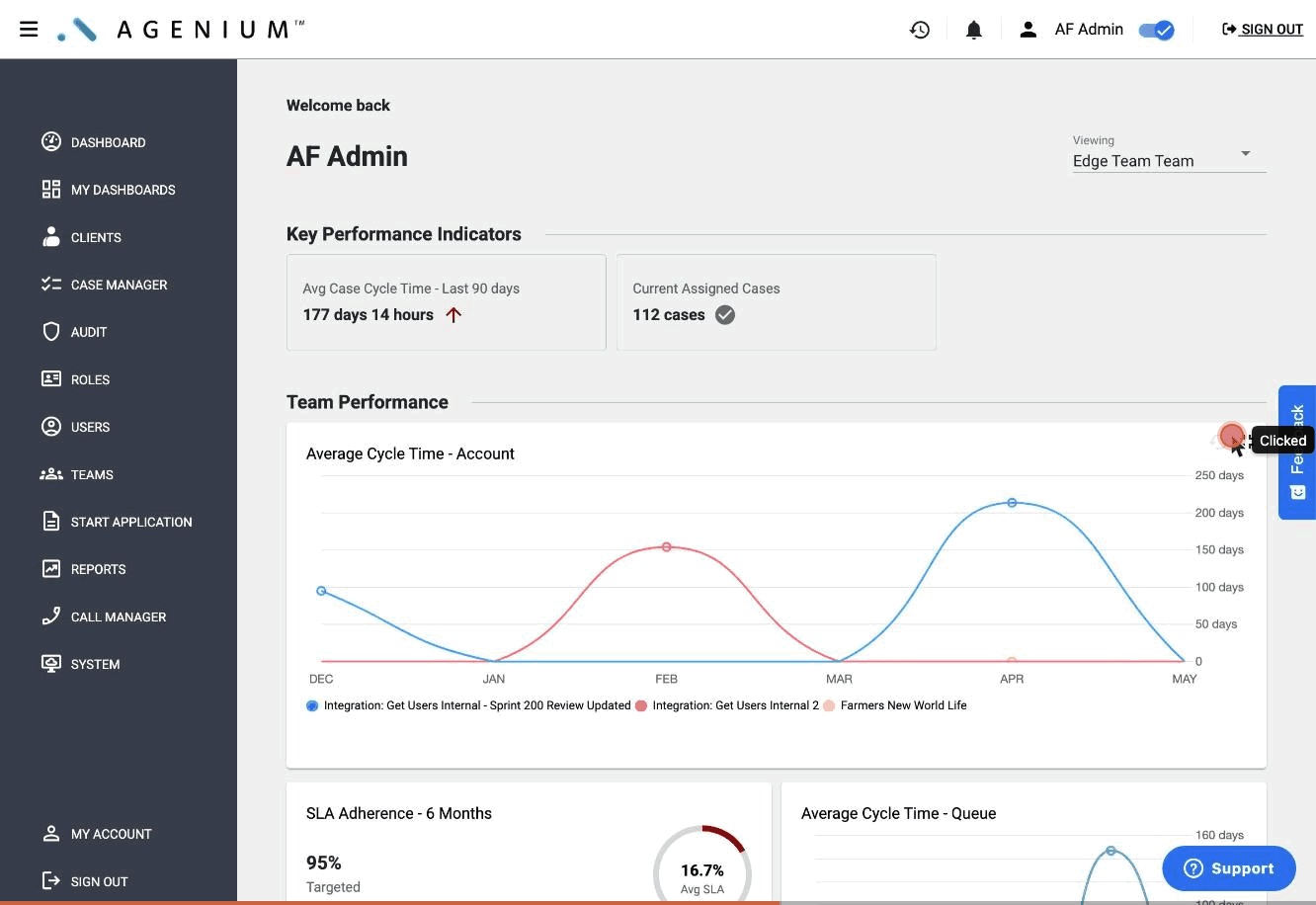Click the red up-arrow trend icon
Viewport: 1316px width, 905px height.
tap(453, 315)
